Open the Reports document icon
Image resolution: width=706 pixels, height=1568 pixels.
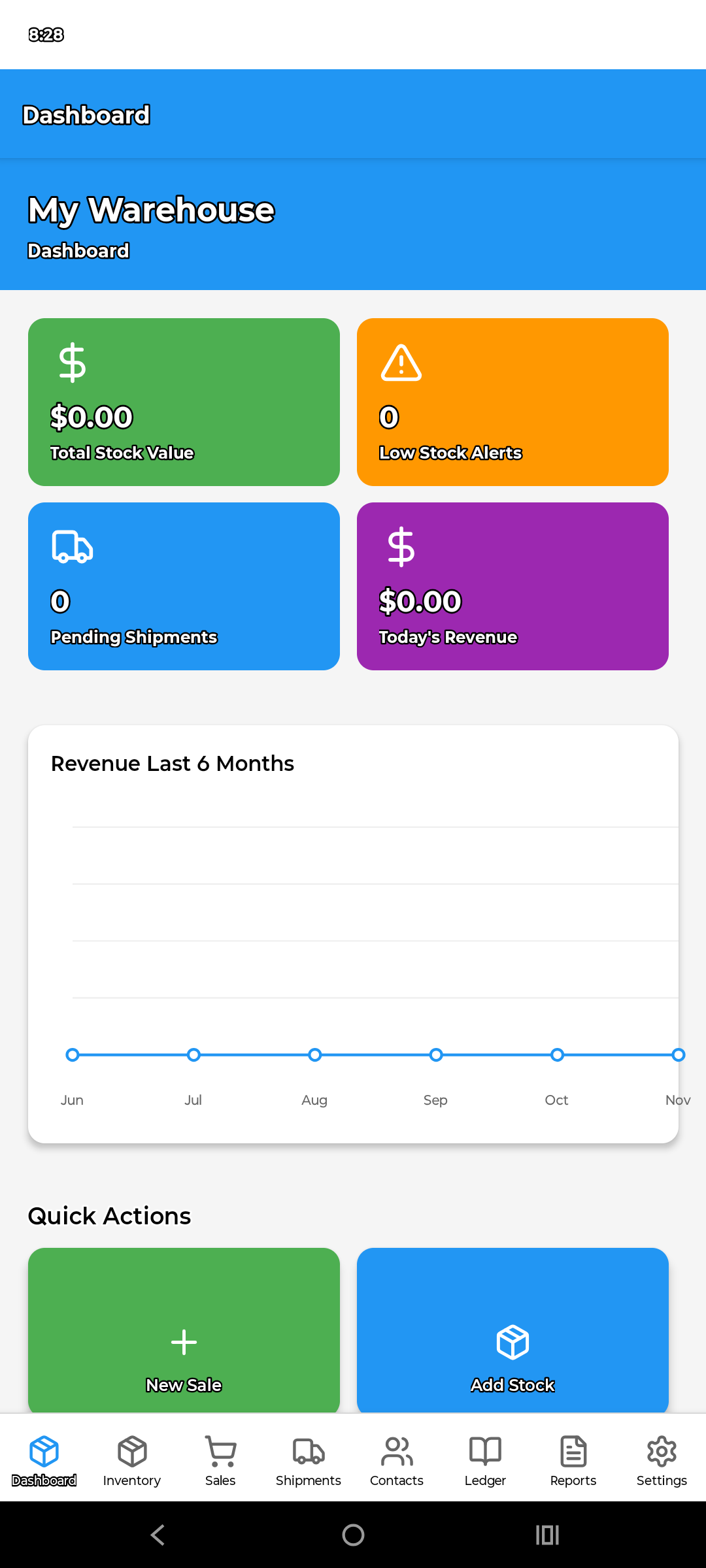click(573, 1451)
